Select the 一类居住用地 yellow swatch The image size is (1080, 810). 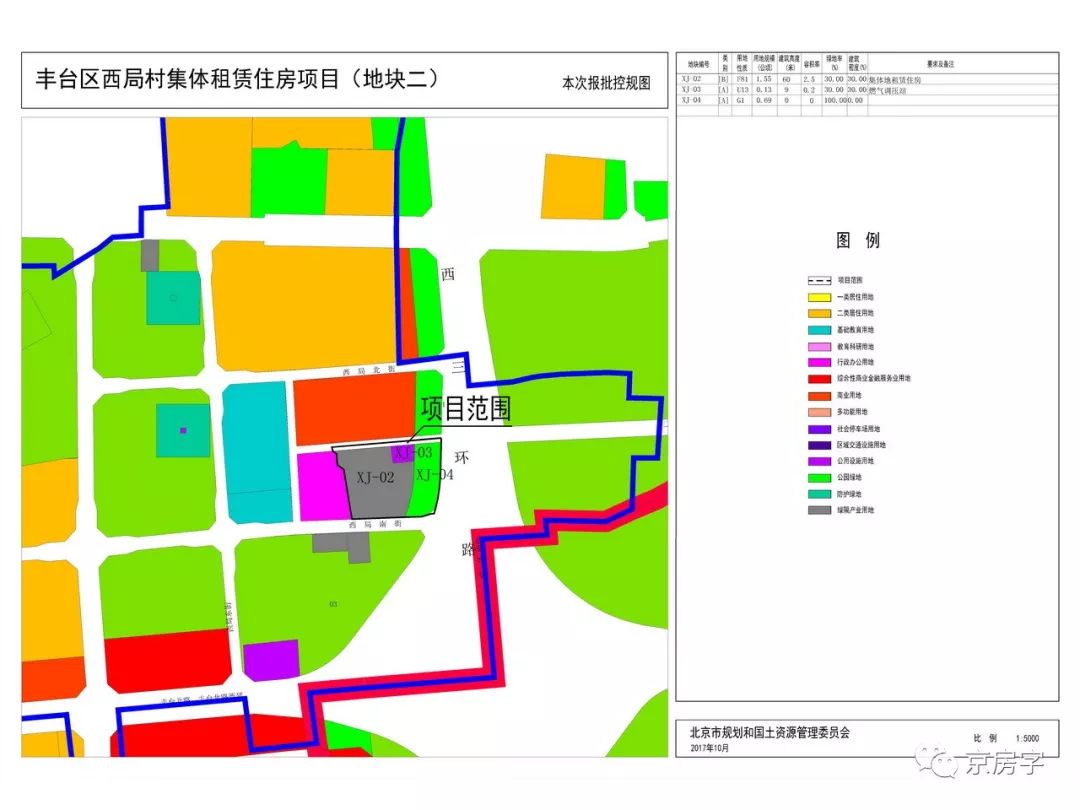coord(818,298)
